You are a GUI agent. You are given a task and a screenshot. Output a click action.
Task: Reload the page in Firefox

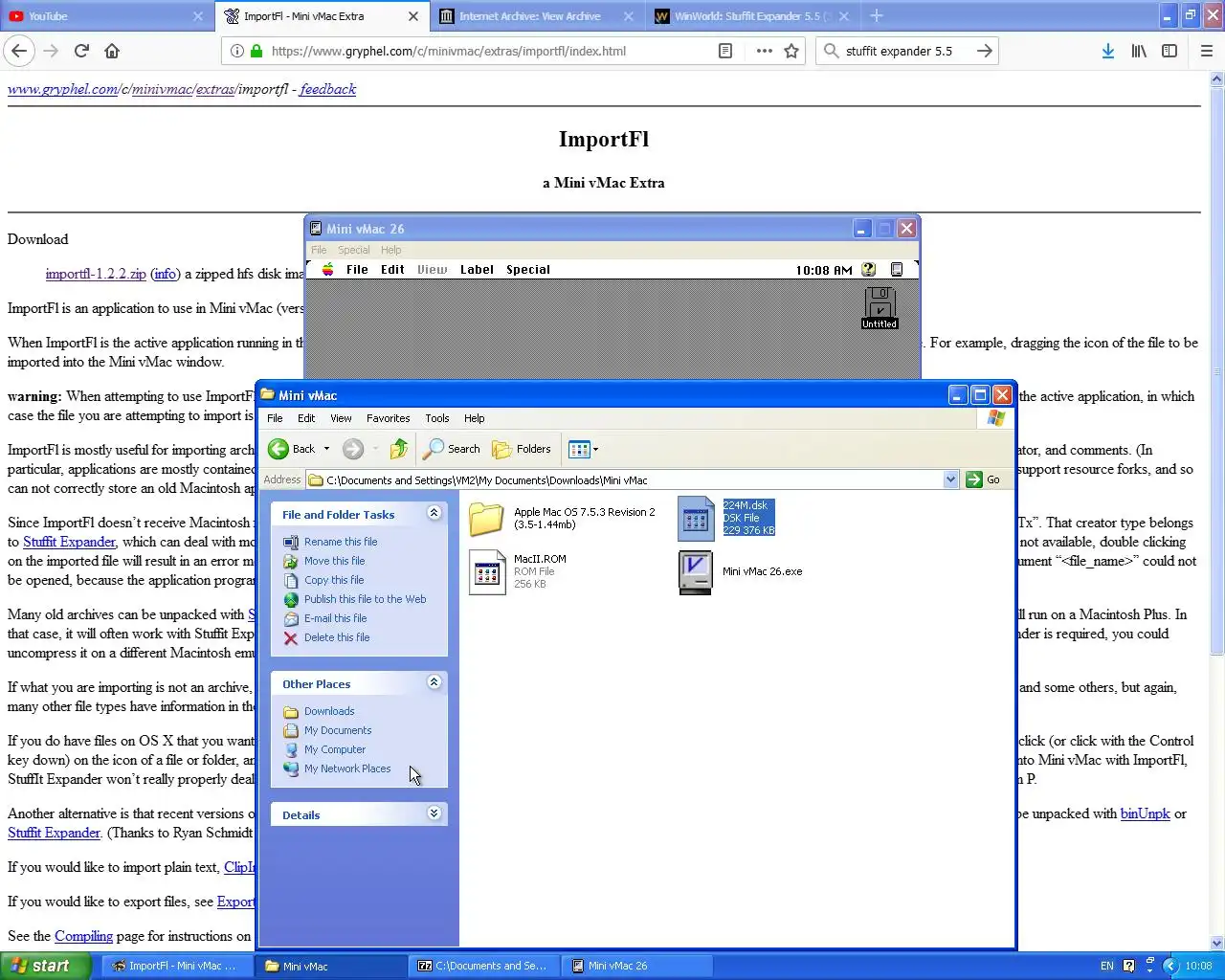pos(81,51)
